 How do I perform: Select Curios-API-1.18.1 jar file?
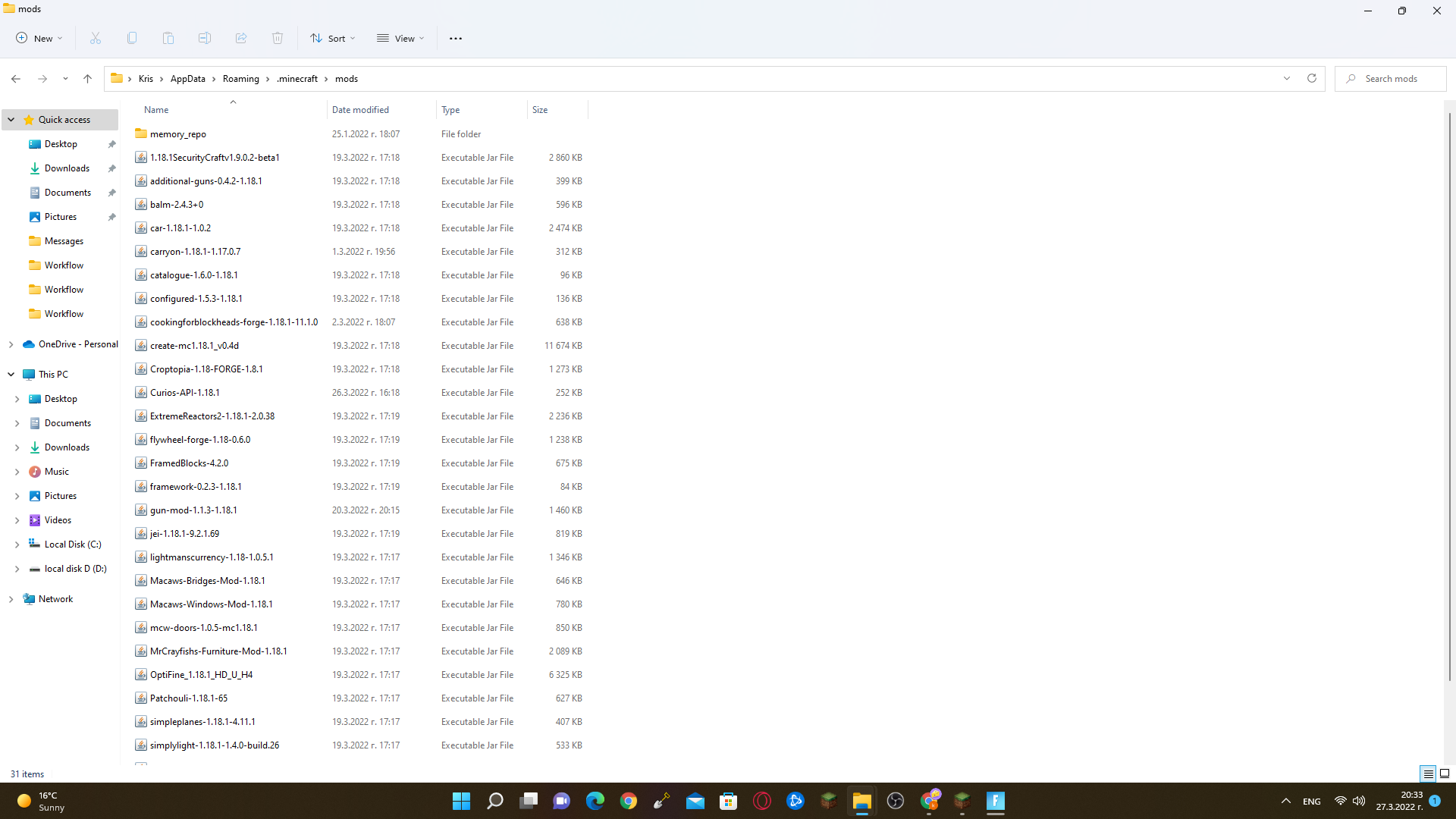[x=184, y=393]
